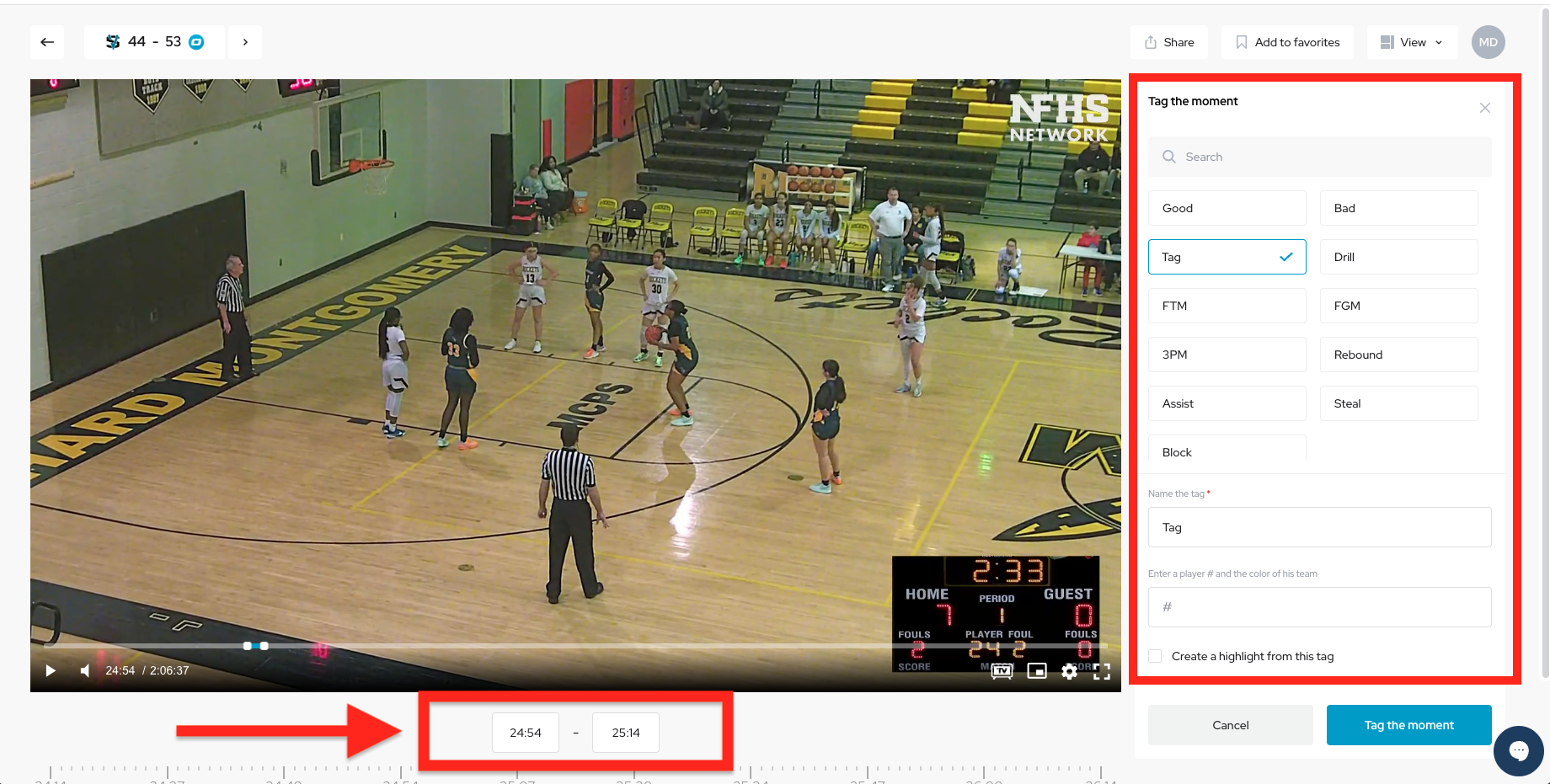This screenshot has width=1550, height=784.
Task: Click the timeline ruler below the video
Action: coord(576,773)
